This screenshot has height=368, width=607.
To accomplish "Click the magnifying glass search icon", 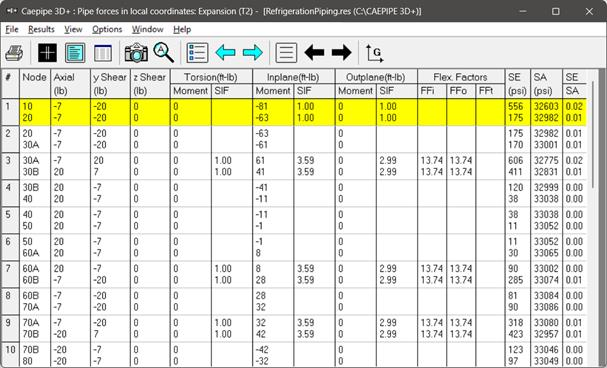I will pos(163,53).
